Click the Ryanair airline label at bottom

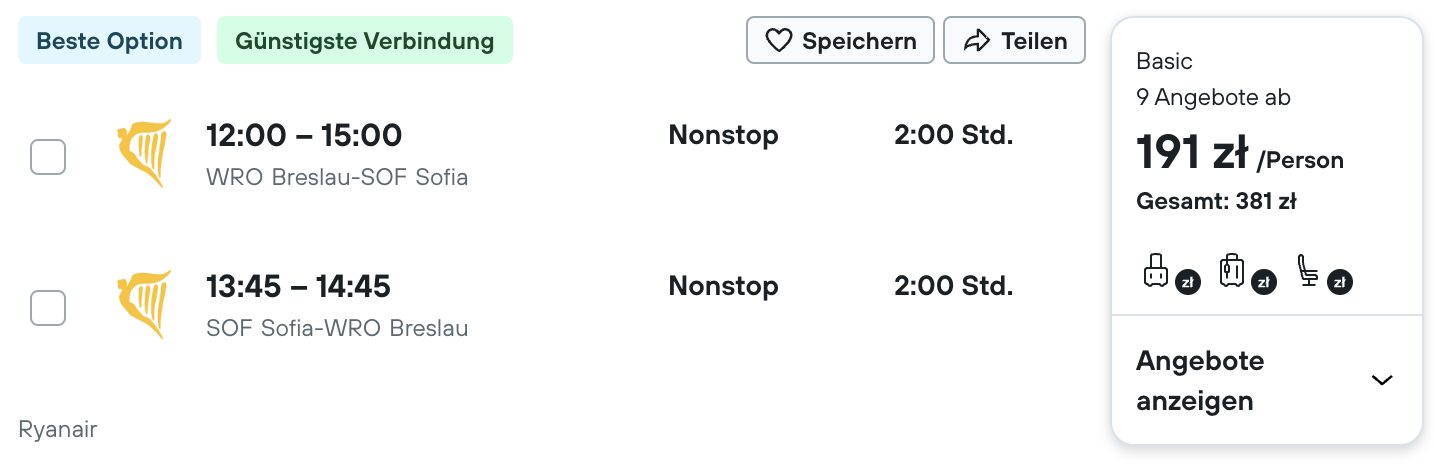pyautogui.click(x=58, y=430)
